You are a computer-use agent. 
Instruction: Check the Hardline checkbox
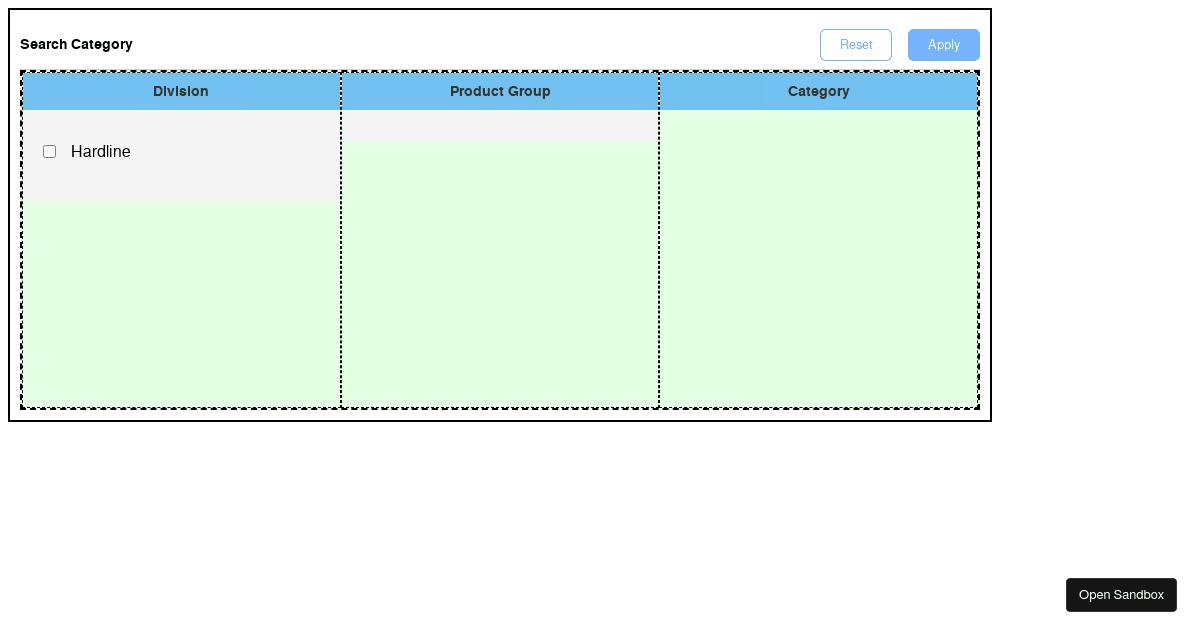[x=49, y=152]
